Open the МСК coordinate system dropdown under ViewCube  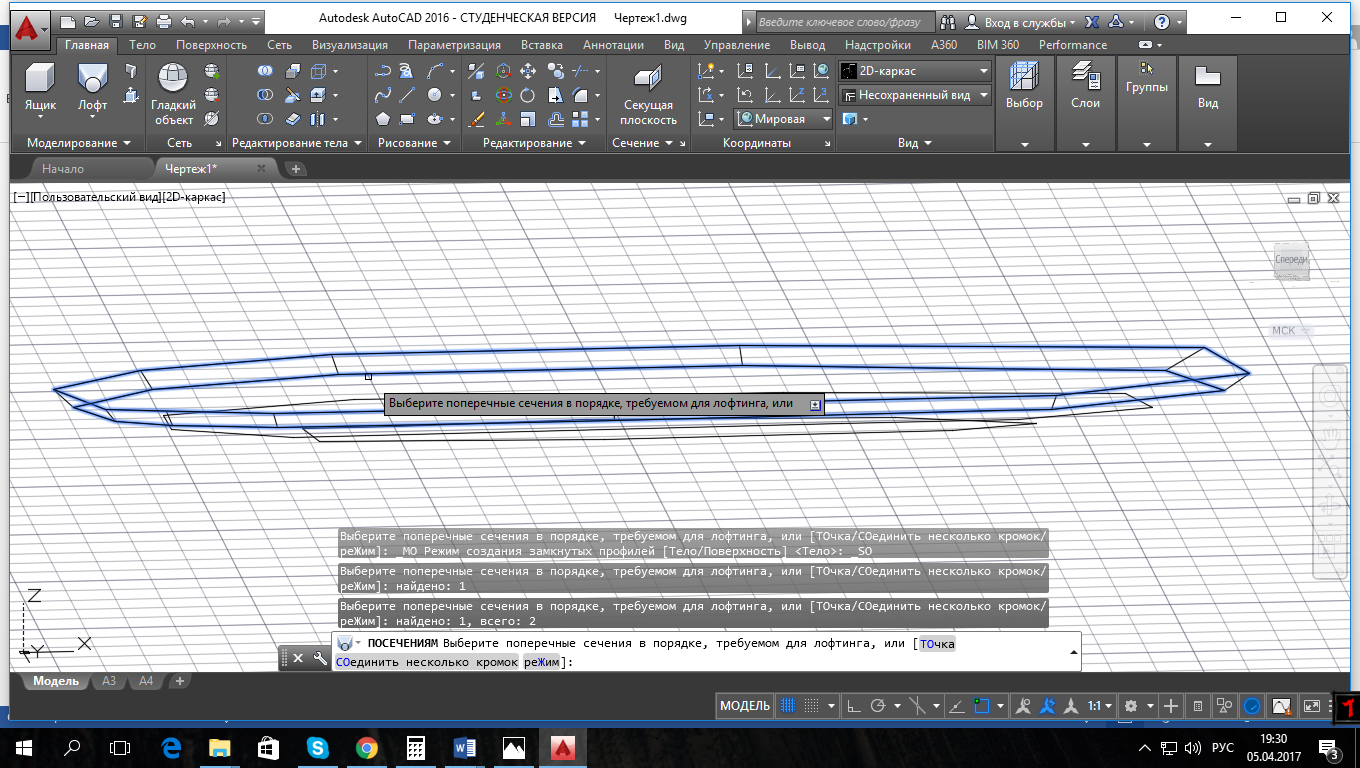click(1290, 331)
